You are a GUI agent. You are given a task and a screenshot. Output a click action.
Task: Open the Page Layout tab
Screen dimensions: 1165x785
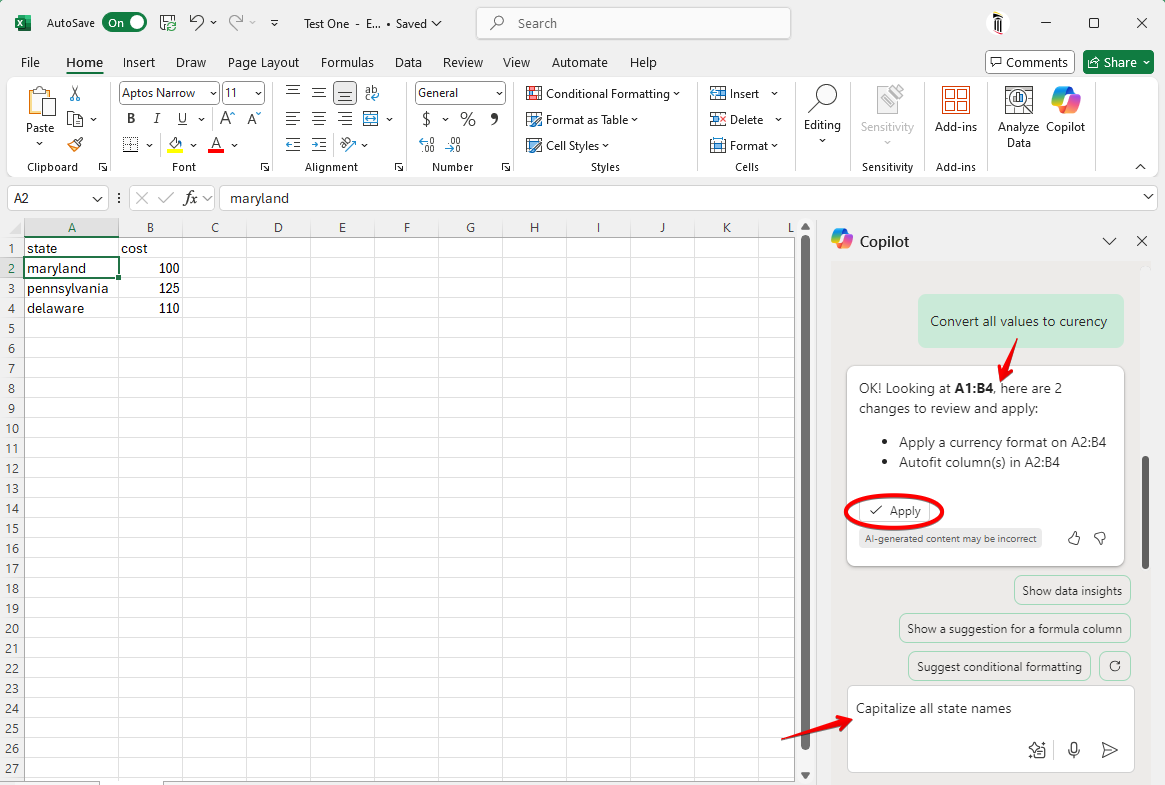[x=263, y=62]
